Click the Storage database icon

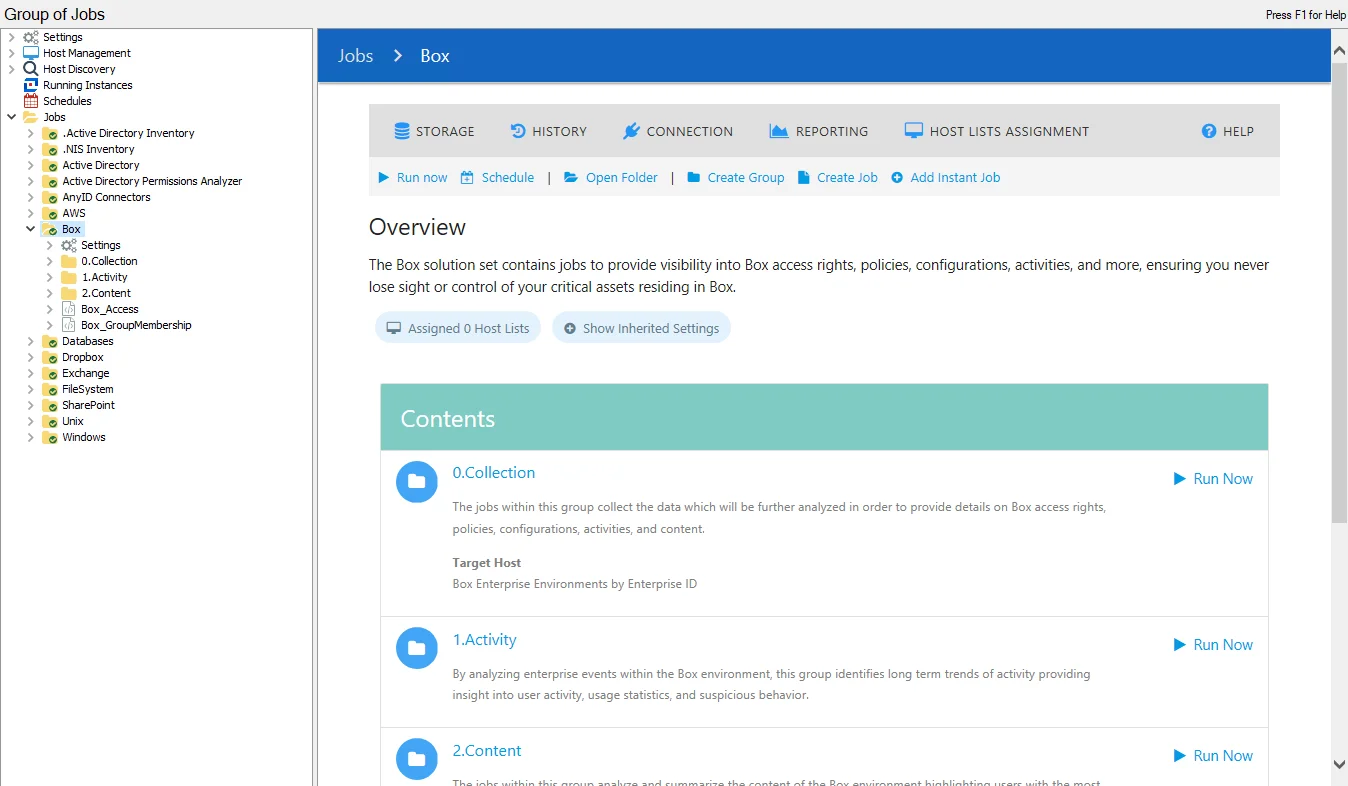402,131
